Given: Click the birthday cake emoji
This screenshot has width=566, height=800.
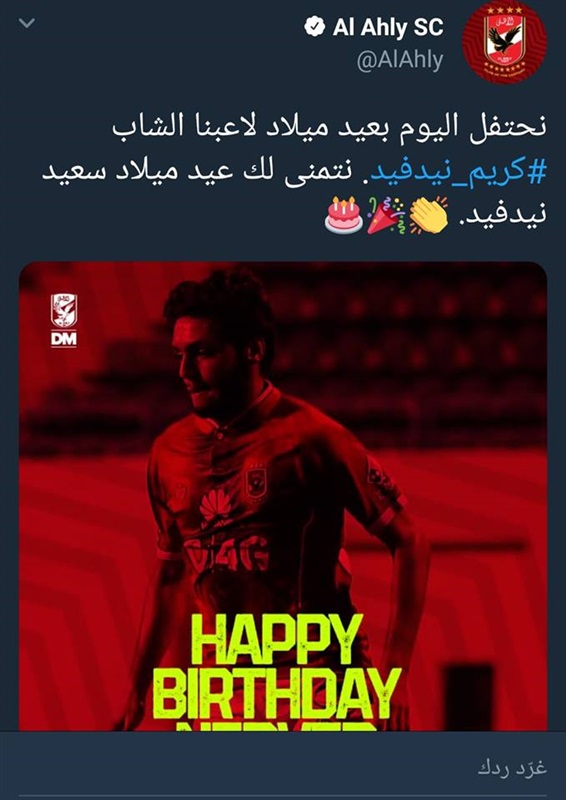Looking at the screenshot, I should [343, 215].
